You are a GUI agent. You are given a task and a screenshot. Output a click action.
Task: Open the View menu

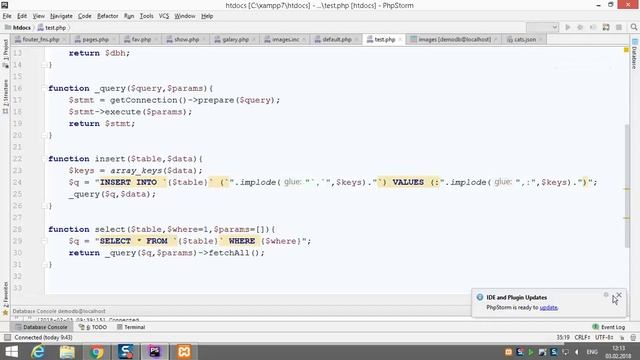(38, 16)
